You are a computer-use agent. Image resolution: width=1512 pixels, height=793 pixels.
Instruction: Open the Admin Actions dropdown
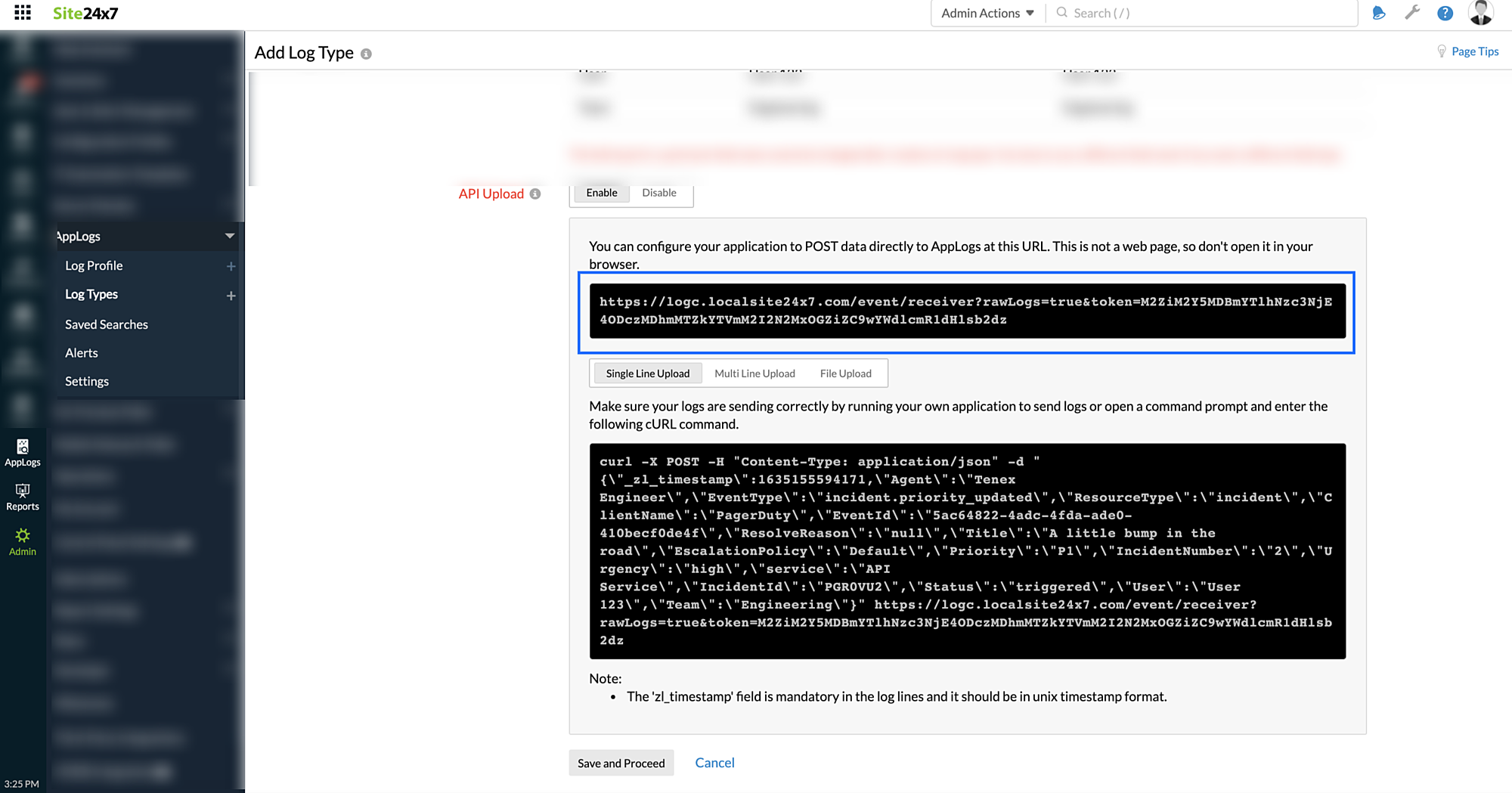coord(987,13)
